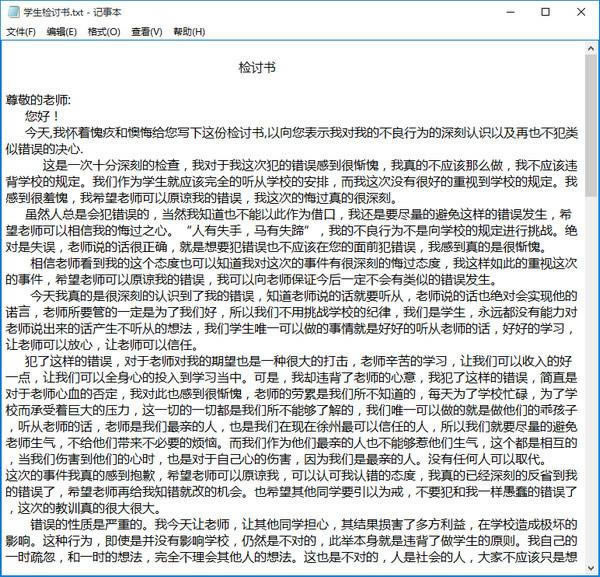Click the line starting 虽然人总是会犯错误的
The width and height of the screenshot is (600, 577).
[298, 214]
